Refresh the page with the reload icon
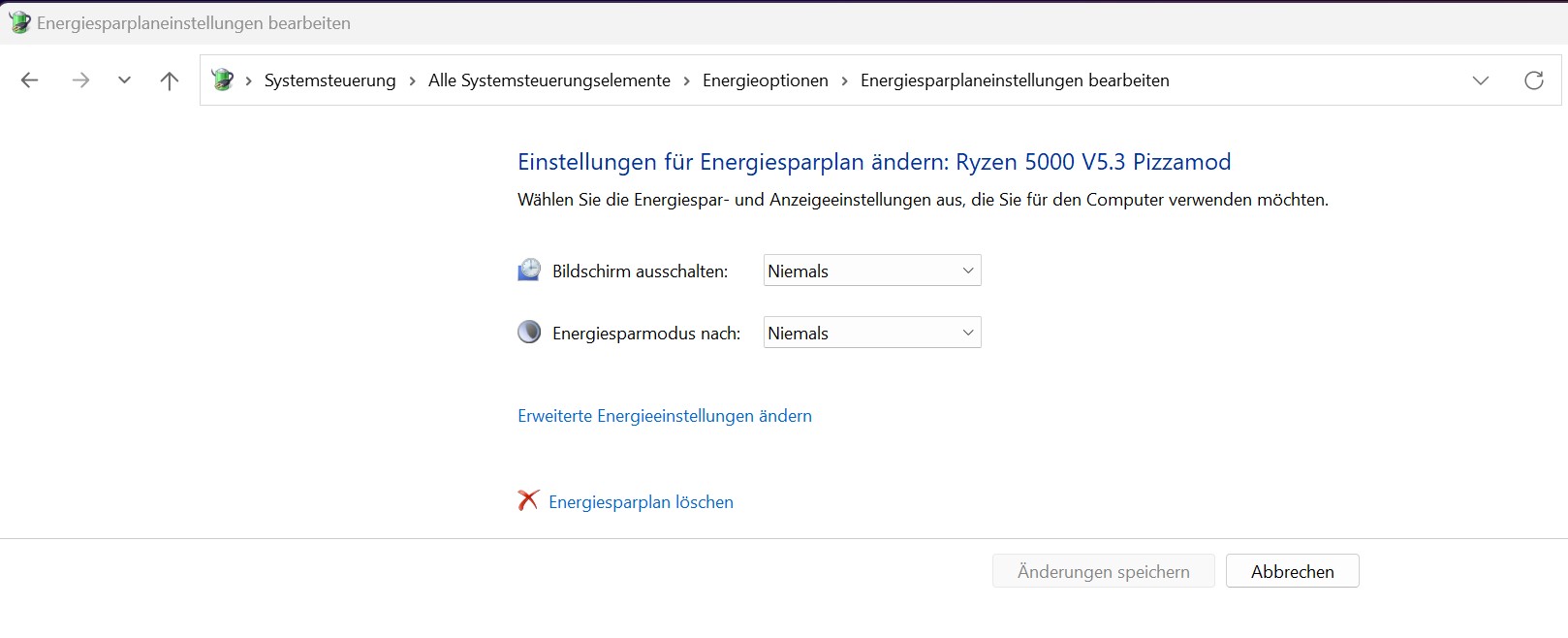The width and height of the screenshot is (1568, 638). point(1534,80)
